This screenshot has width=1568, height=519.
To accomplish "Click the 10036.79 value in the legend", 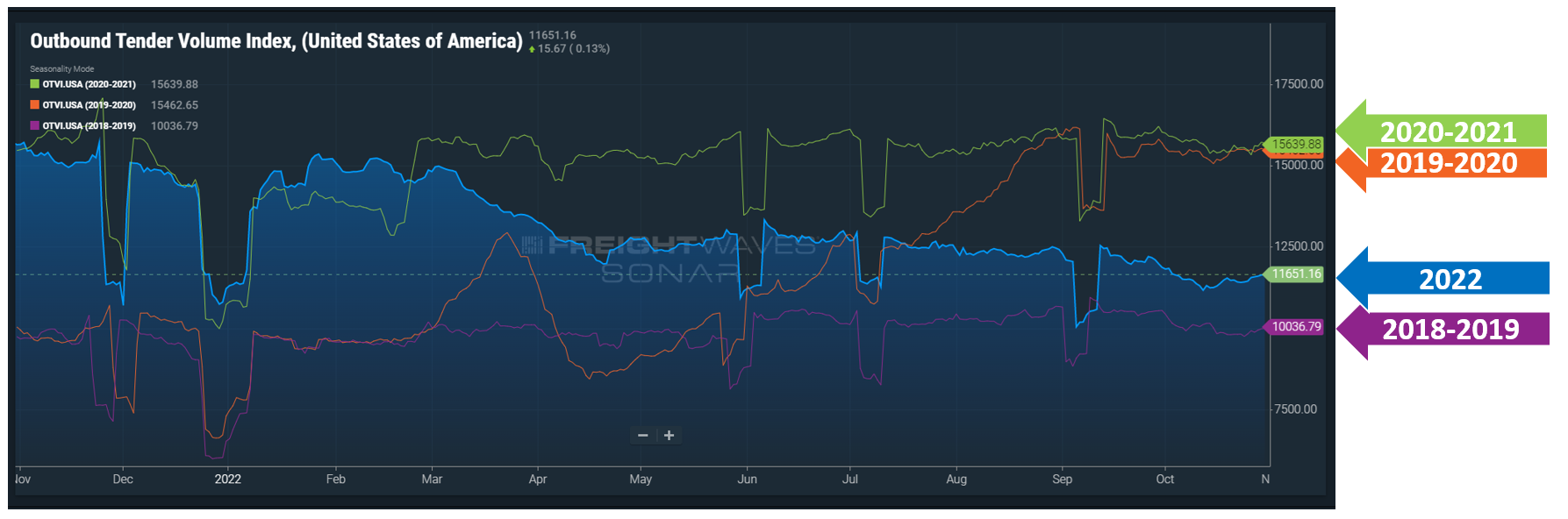I will coord(175,126).
